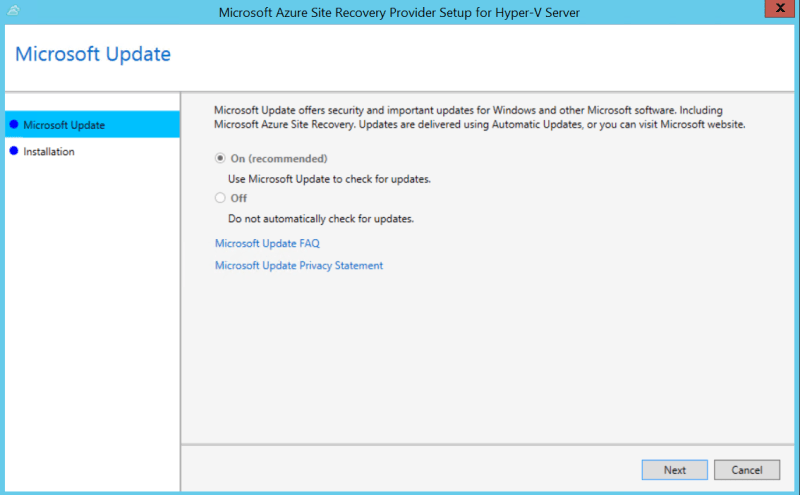Click "Do not automatically check for updates" text
Screen dimensions: 800x495
click(x=320, y=218)
